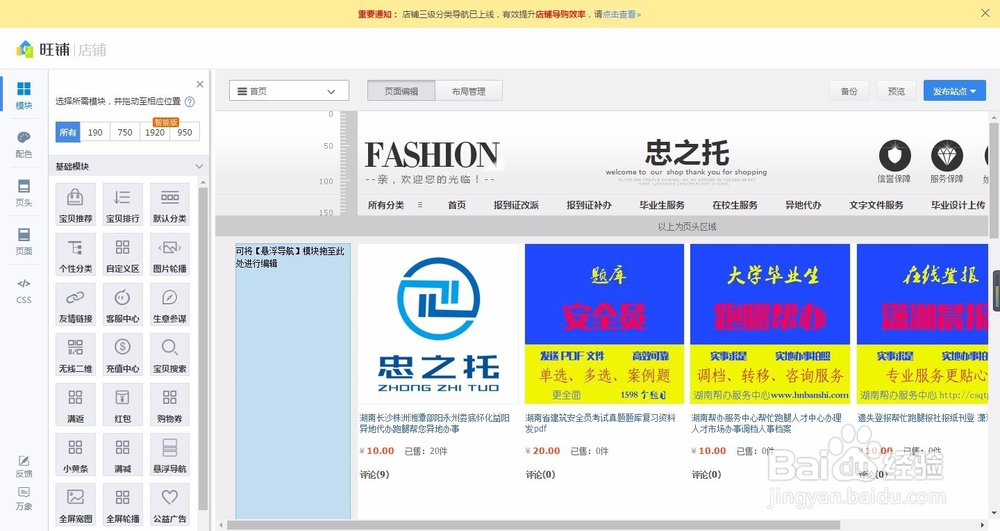
Task: Select the 自定义区 module
Action: pyautogui.click(x=122, y=254)
